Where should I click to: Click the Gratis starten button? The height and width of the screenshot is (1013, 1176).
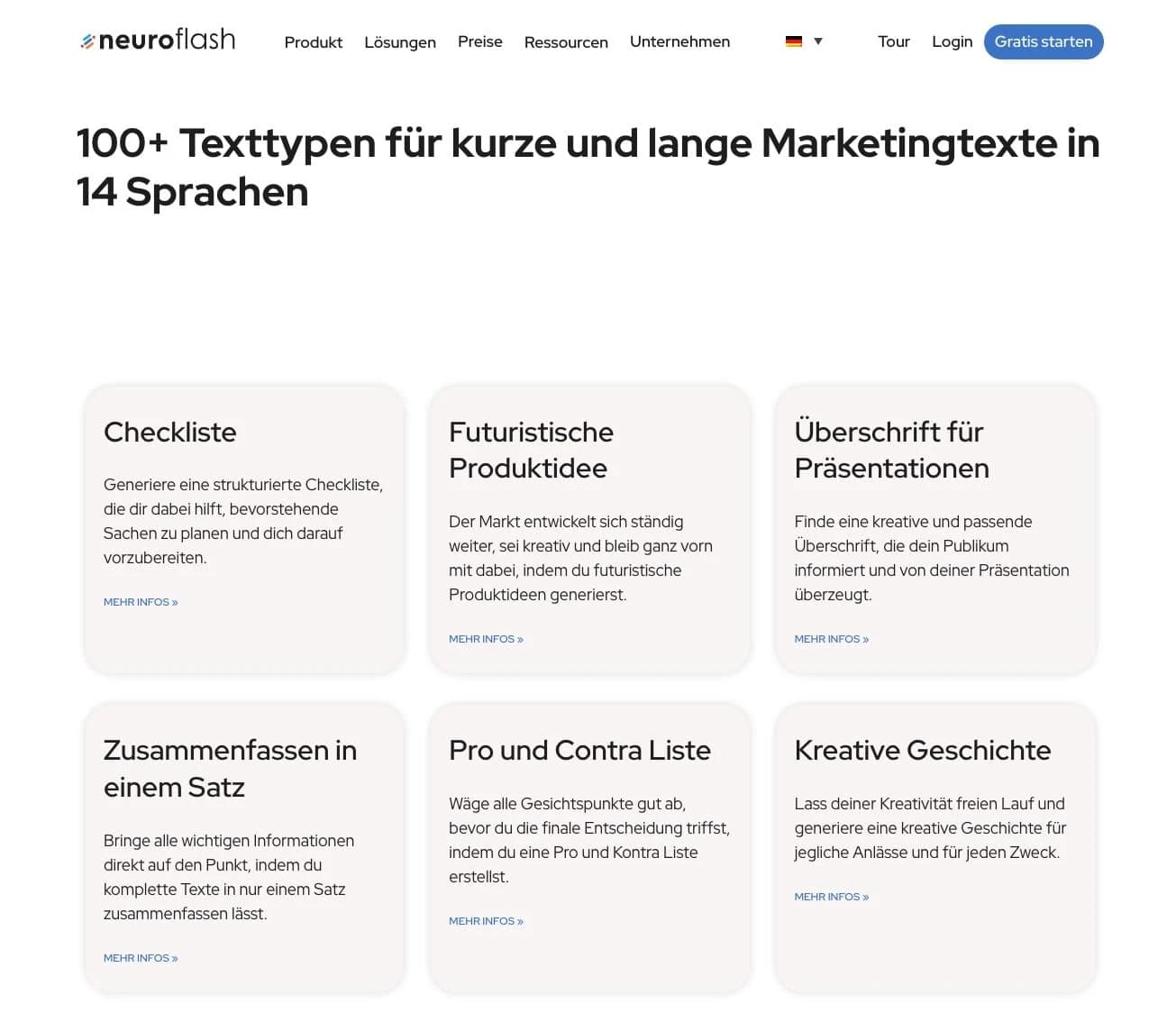pyautogui.click(x=1044, y=41)
